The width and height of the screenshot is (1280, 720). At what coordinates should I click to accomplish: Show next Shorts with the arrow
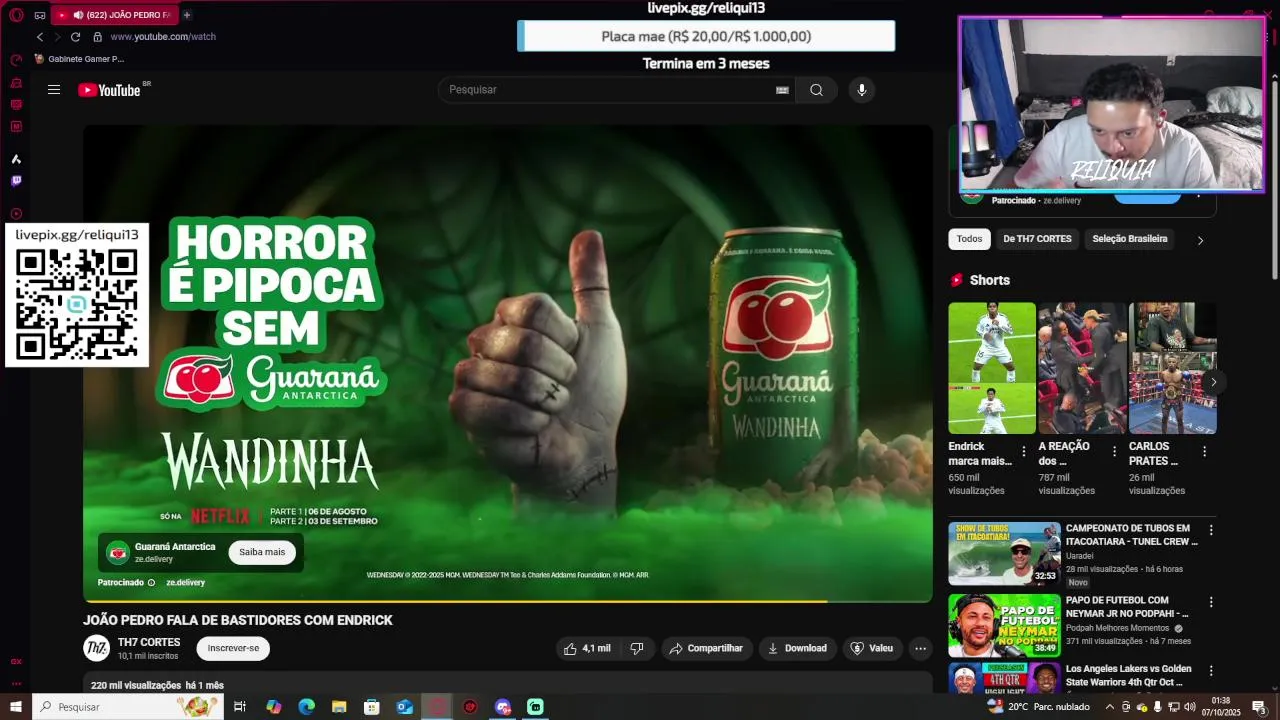click(x=1213, y=382)
